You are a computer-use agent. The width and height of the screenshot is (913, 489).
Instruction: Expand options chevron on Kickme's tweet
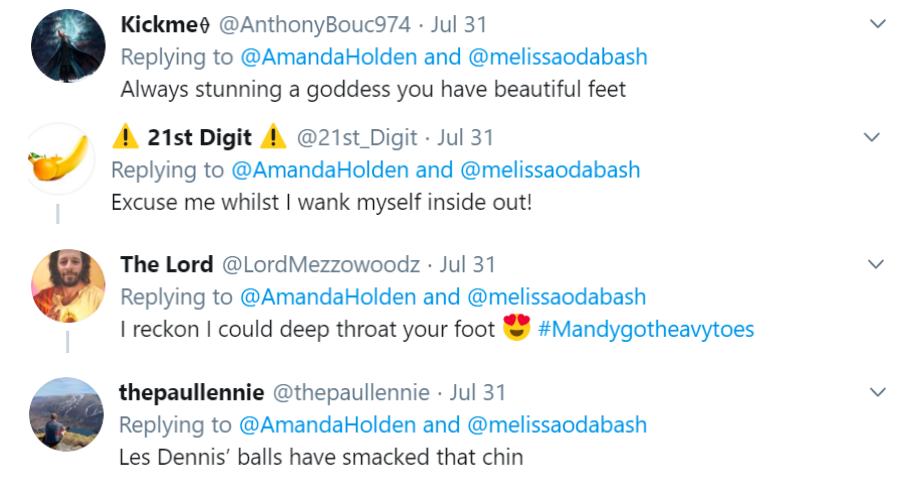click(877, 23)
